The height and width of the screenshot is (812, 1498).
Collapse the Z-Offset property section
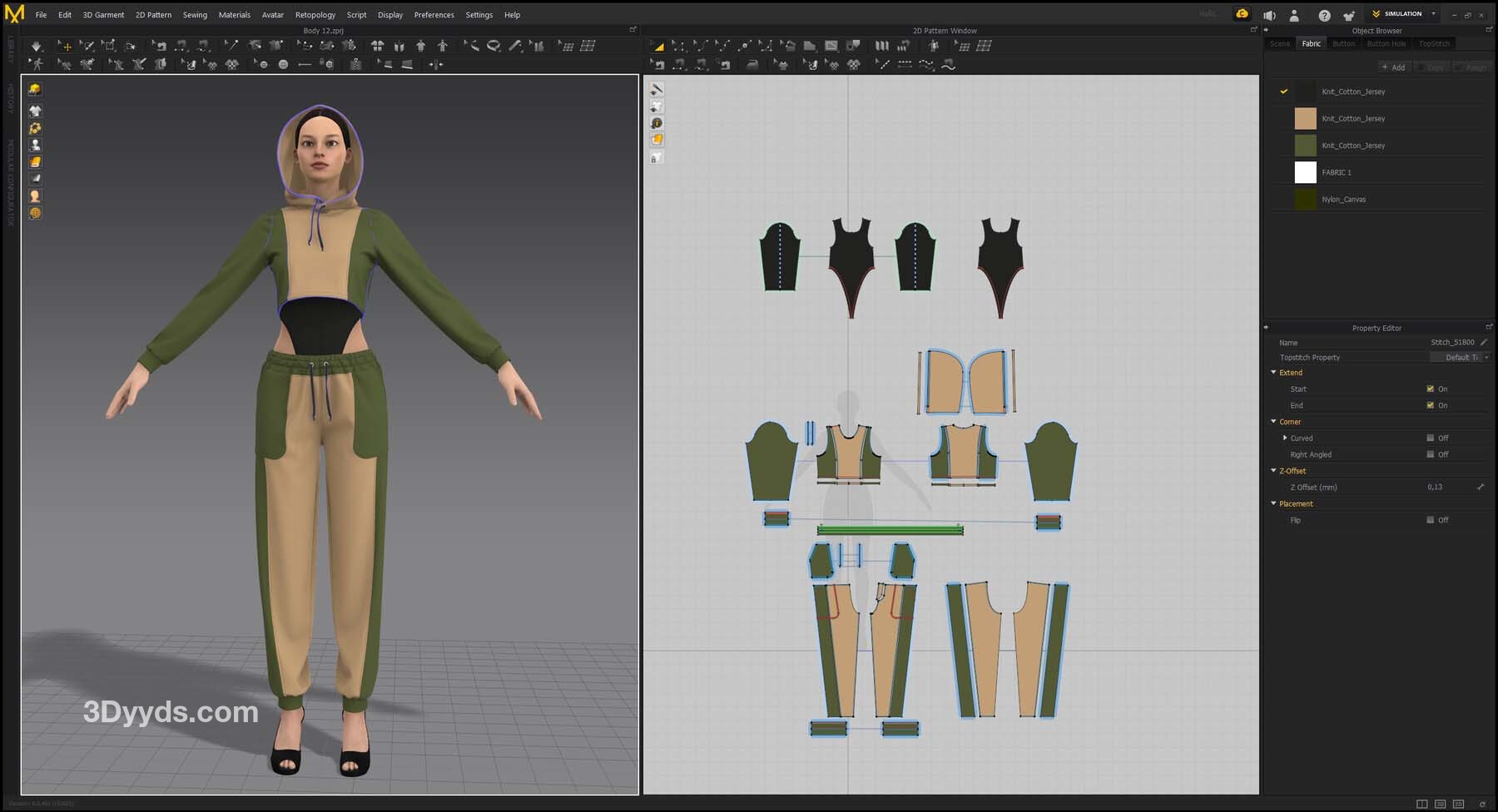[1273, 471]
